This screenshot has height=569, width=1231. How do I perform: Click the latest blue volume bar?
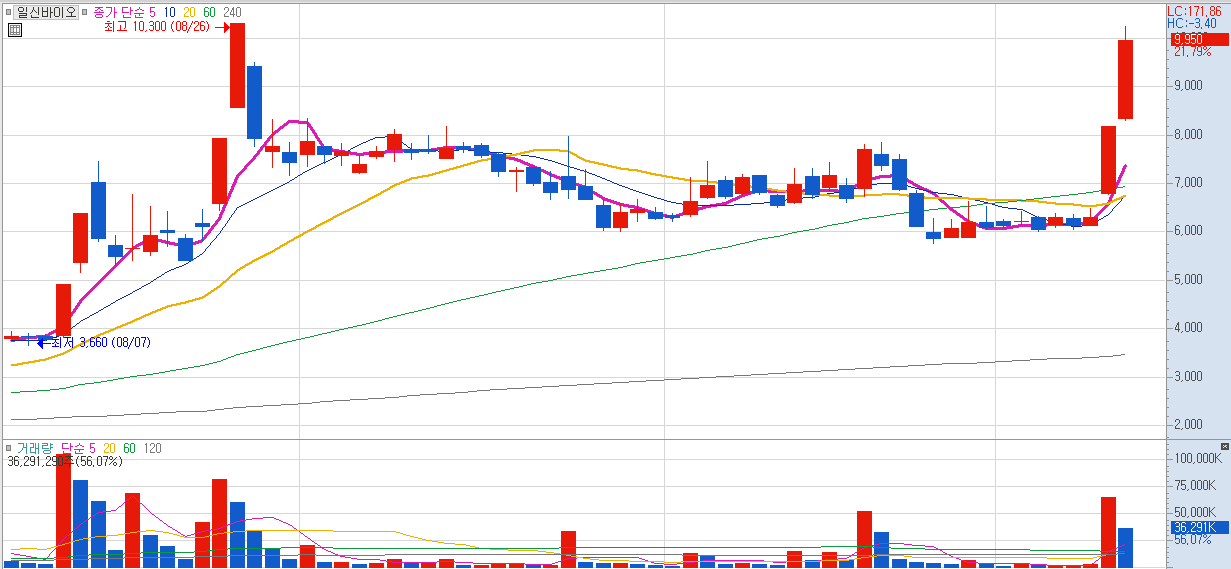point(1125,547)
